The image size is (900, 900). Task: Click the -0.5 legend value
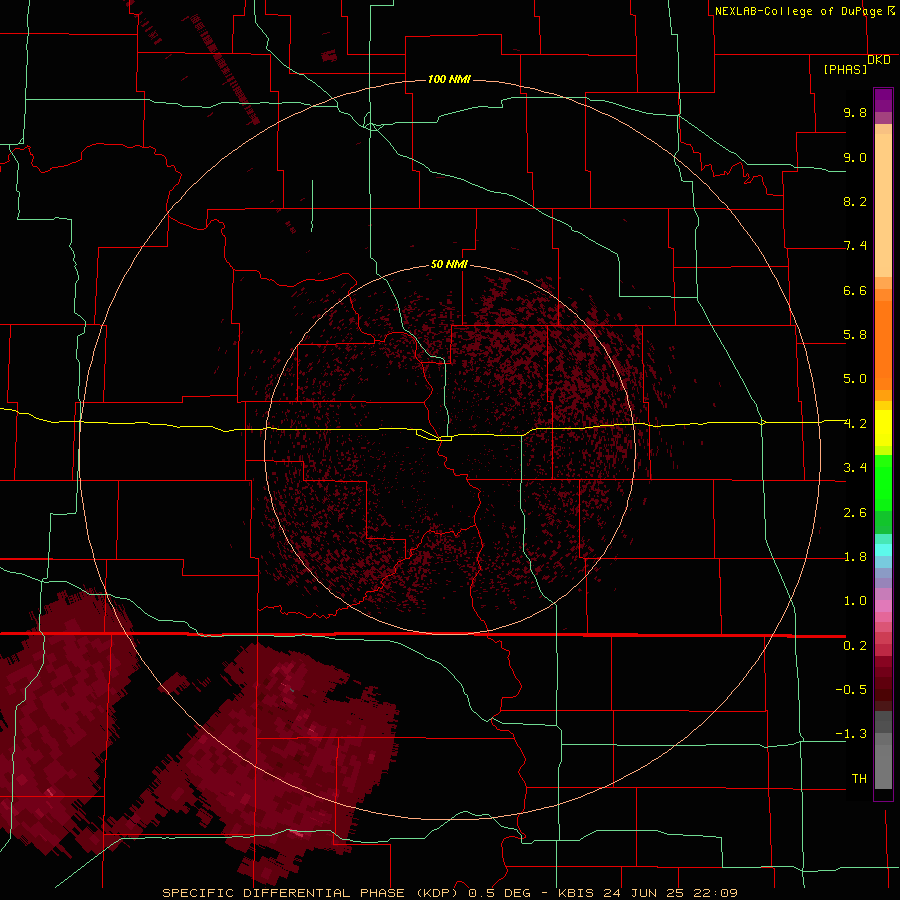tap(851, 690)
